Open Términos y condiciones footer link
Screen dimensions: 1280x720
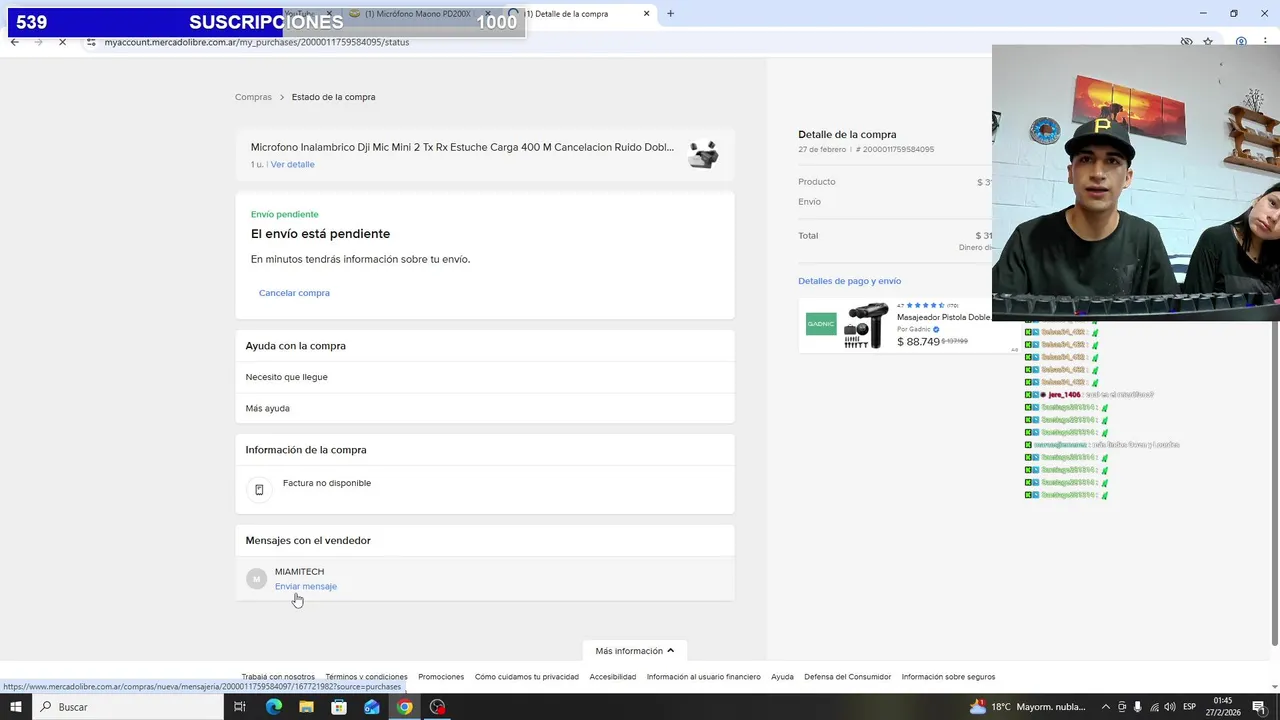pyautogui.click(x=366, y=677)
